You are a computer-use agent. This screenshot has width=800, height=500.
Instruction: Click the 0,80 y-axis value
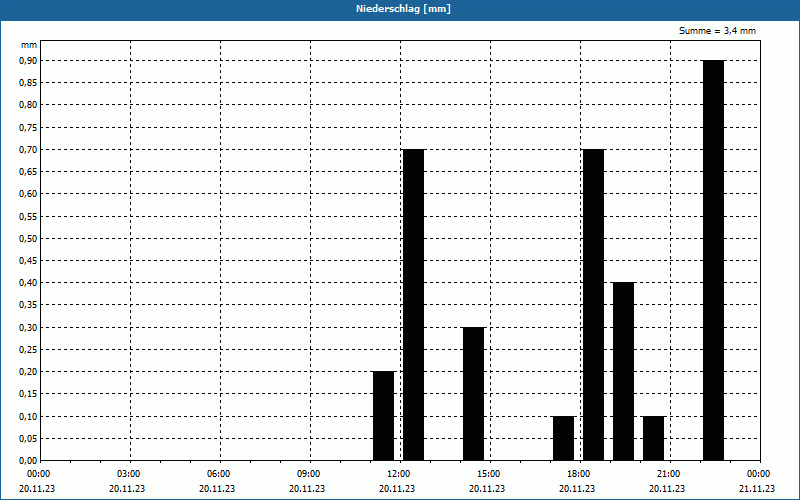click(x=28, y=105)
